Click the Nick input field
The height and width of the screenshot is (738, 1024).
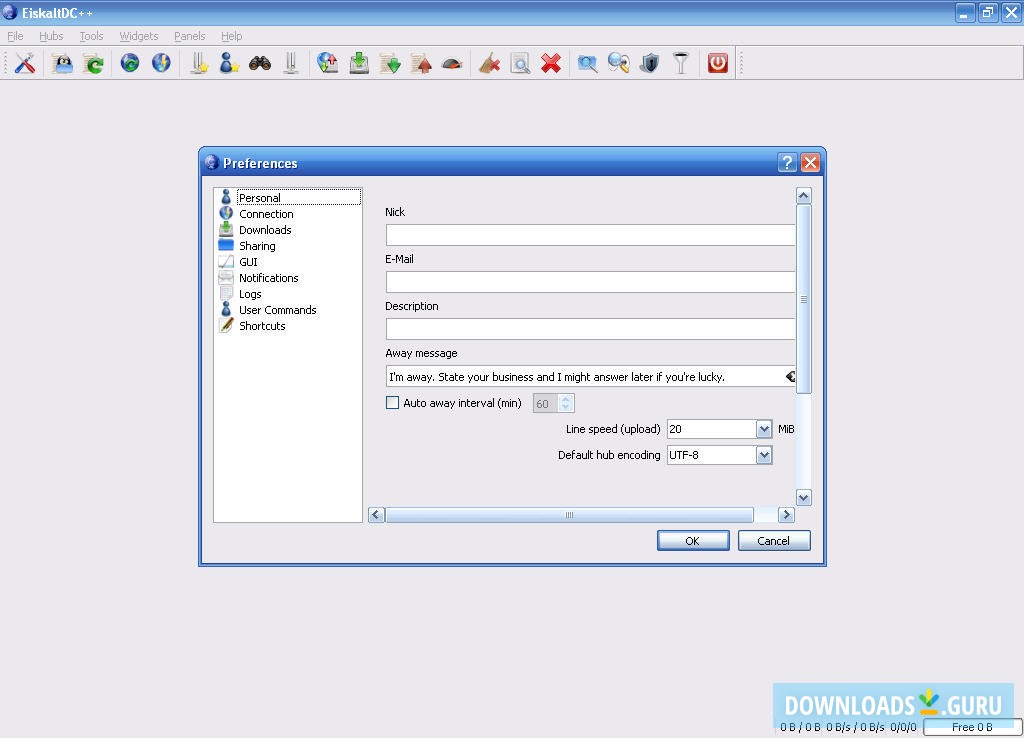pyautogui.click(x=590, y=235)
